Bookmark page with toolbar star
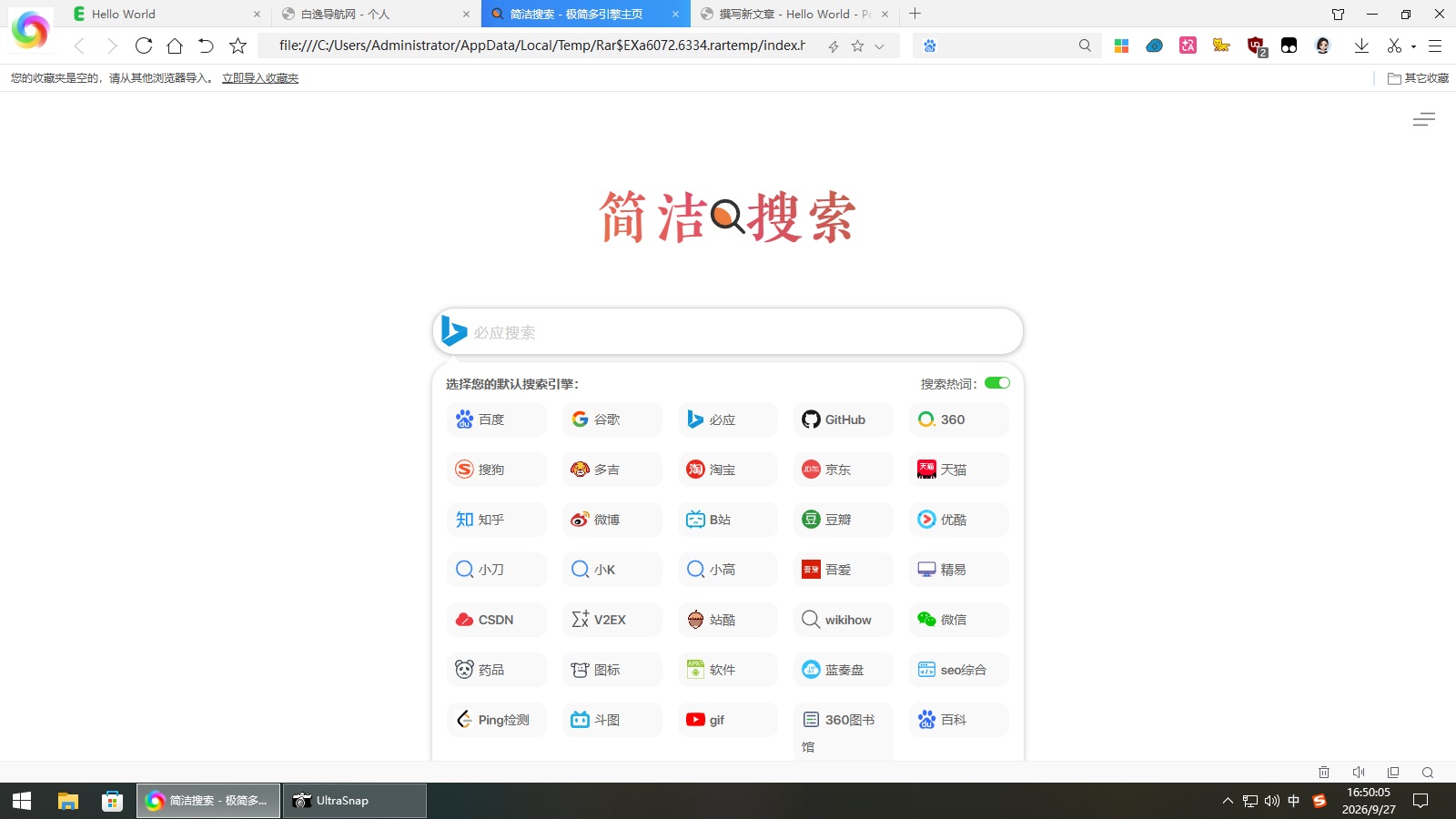Viewport: 1456px width, 819px height. coord(238,45)
